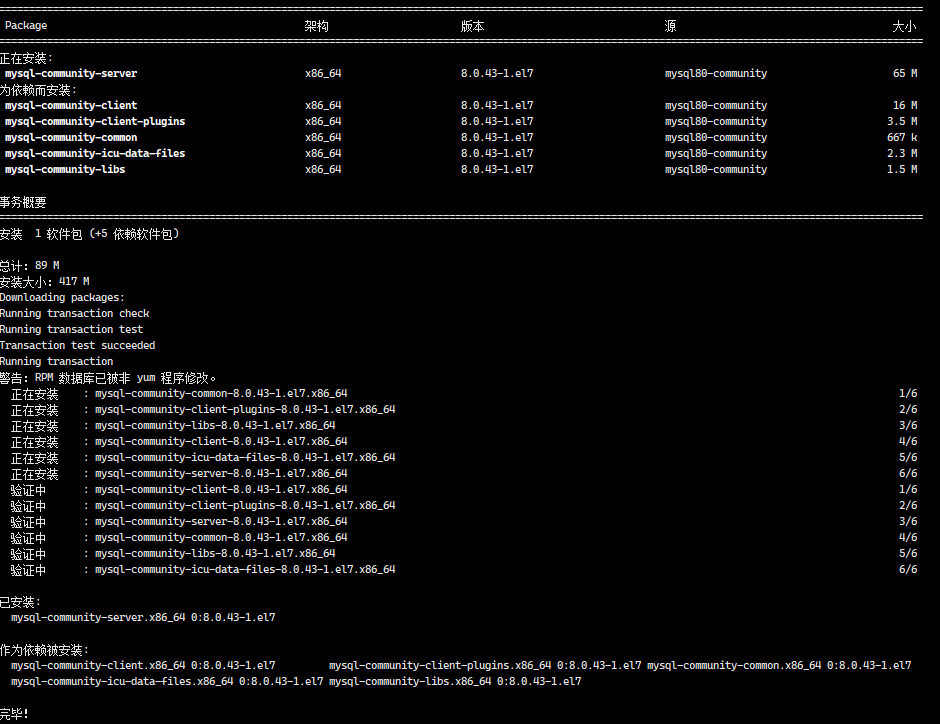Click the verifying server line marked 3/6

(464, 521)
